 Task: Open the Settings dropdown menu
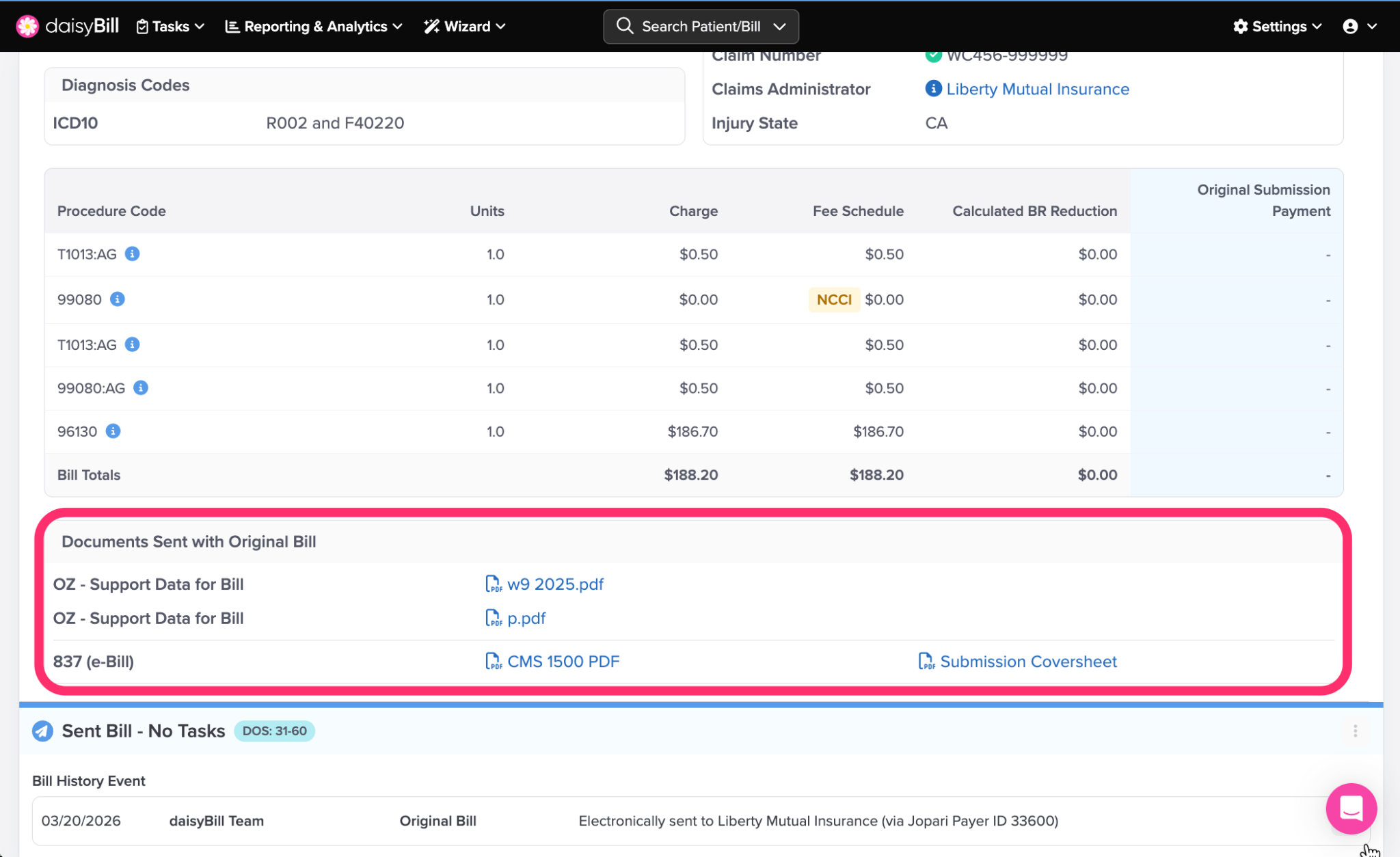[x=1277, y=26]
